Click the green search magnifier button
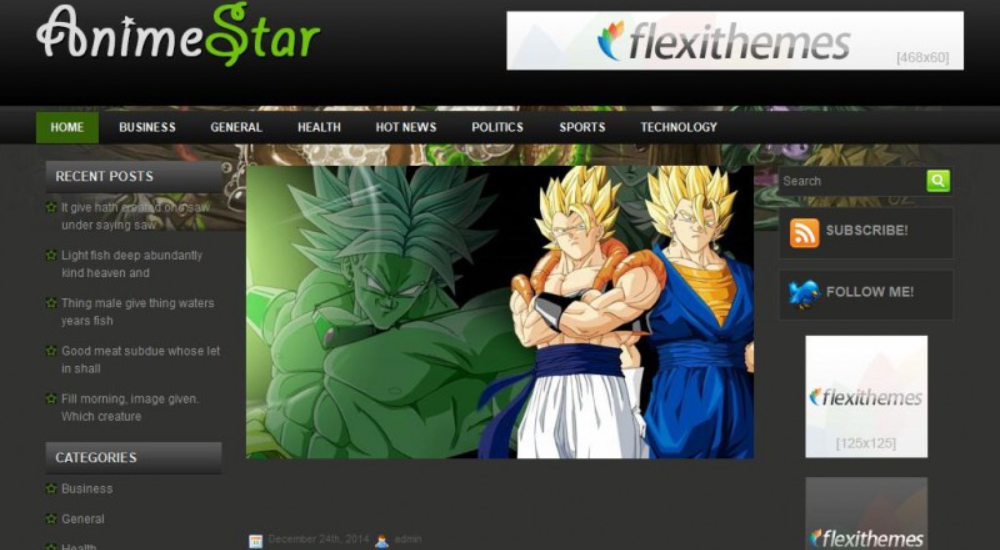This screenshot has width=1000, height=550. (938, 181)
